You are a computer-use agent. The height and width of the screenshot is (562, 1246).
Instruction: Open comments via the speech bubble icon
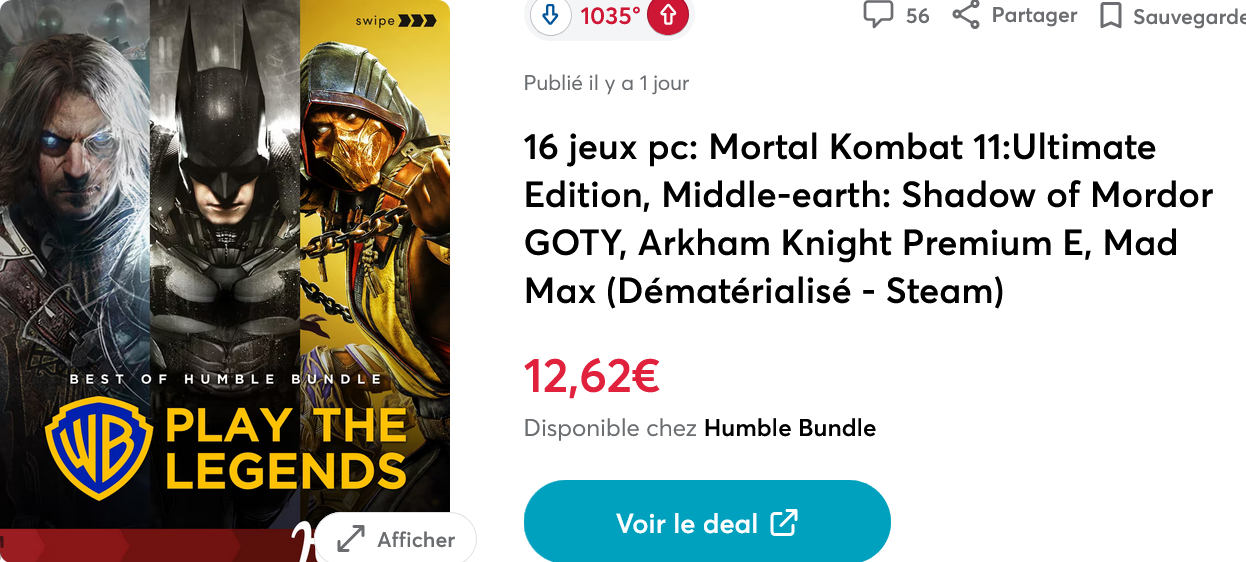pyautogui.click(x=877, y=15)
